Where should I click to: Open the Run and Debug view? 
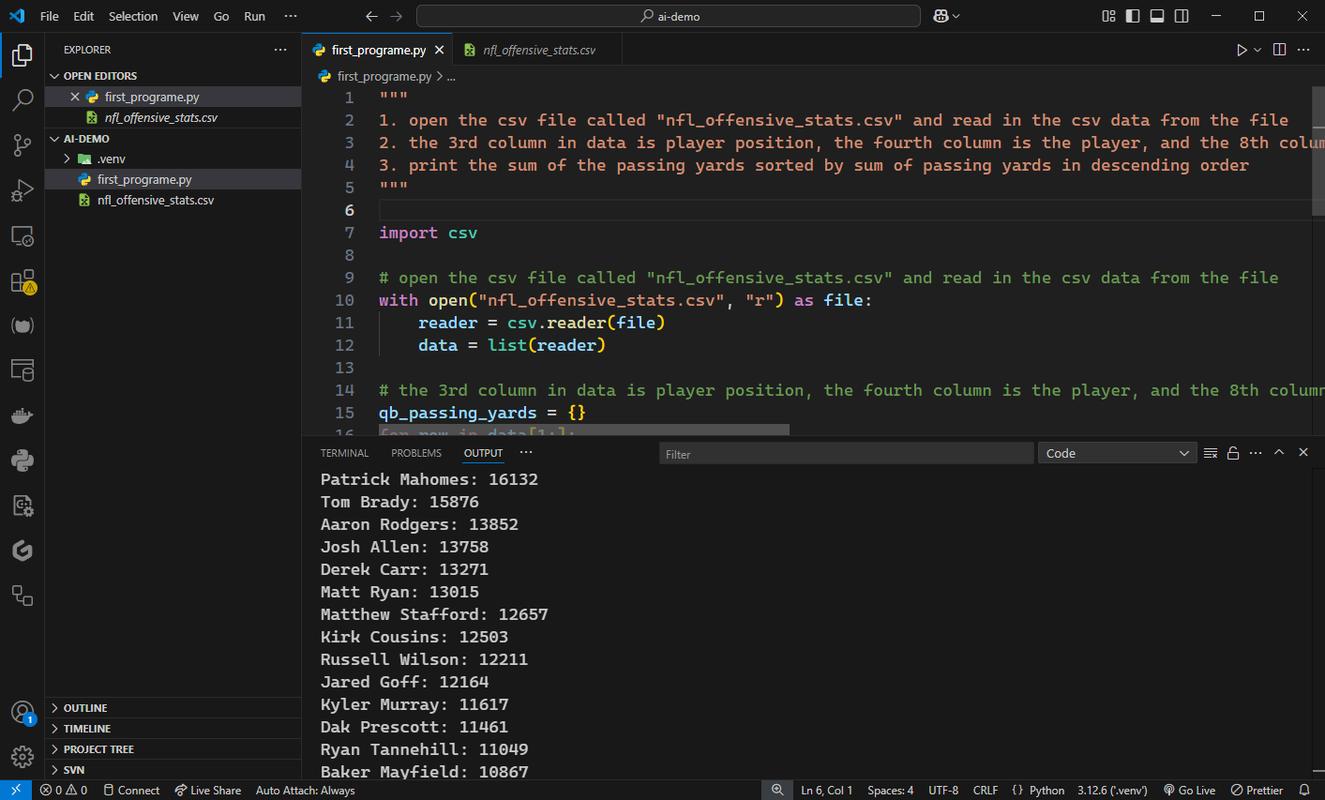click(x=22, y=191)
